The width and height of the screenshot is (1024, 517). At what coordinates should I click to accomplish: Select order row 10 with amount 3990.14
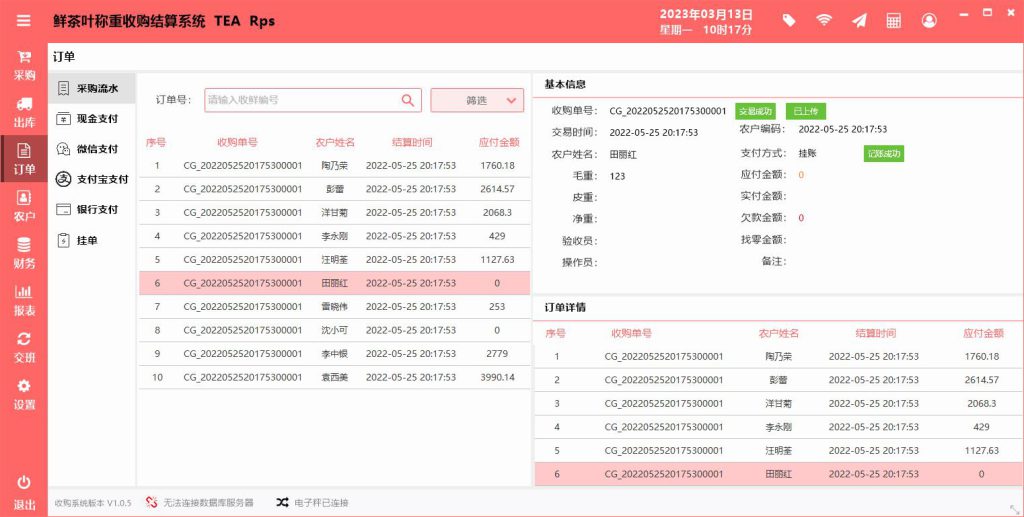(x=334, y=377)
